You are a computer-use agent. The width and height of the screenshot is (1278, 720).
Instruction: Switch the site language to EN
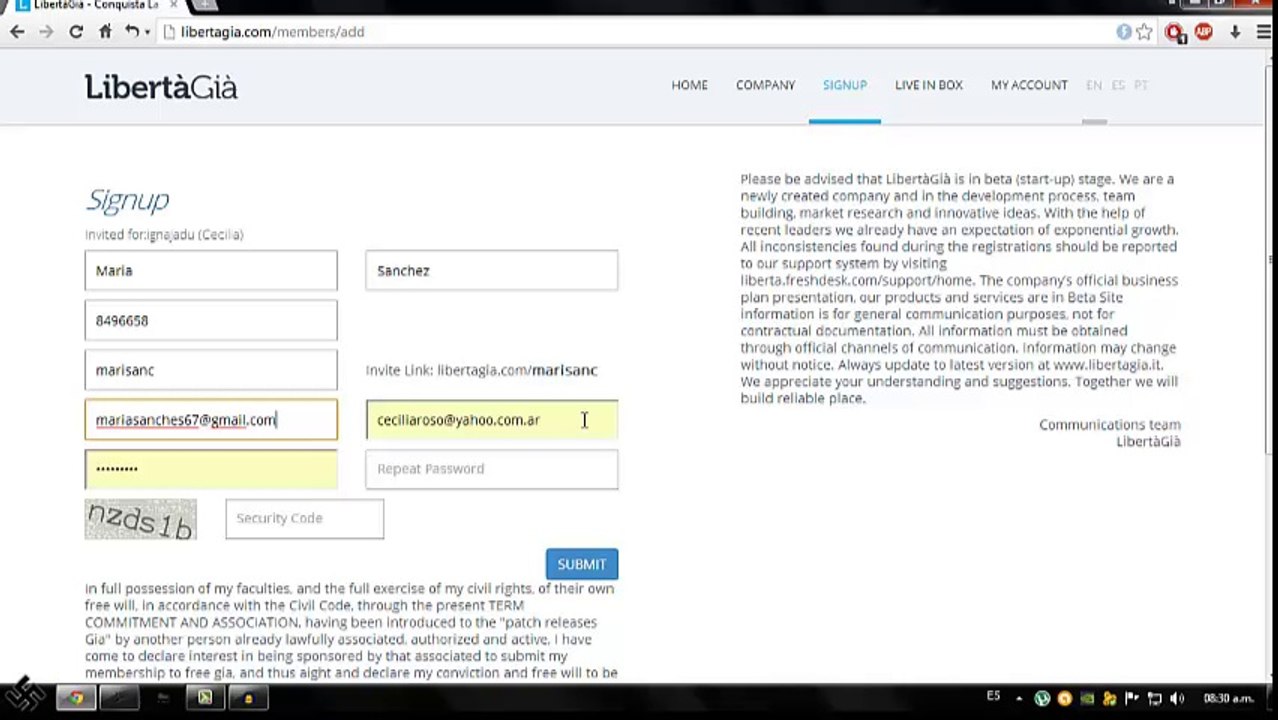pos(1094,85)
